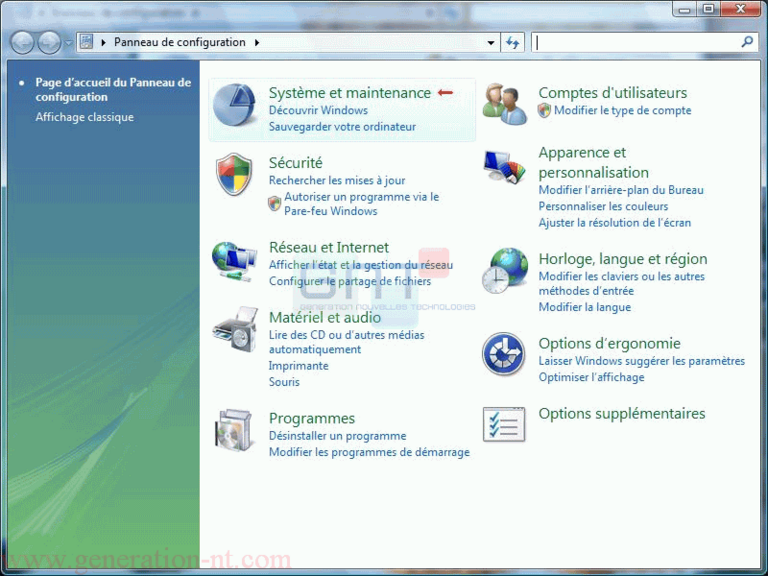The height and width of the screenshot is (576, 768).
Task: Open the Système et maintenance heading
Action: point(350,93)
